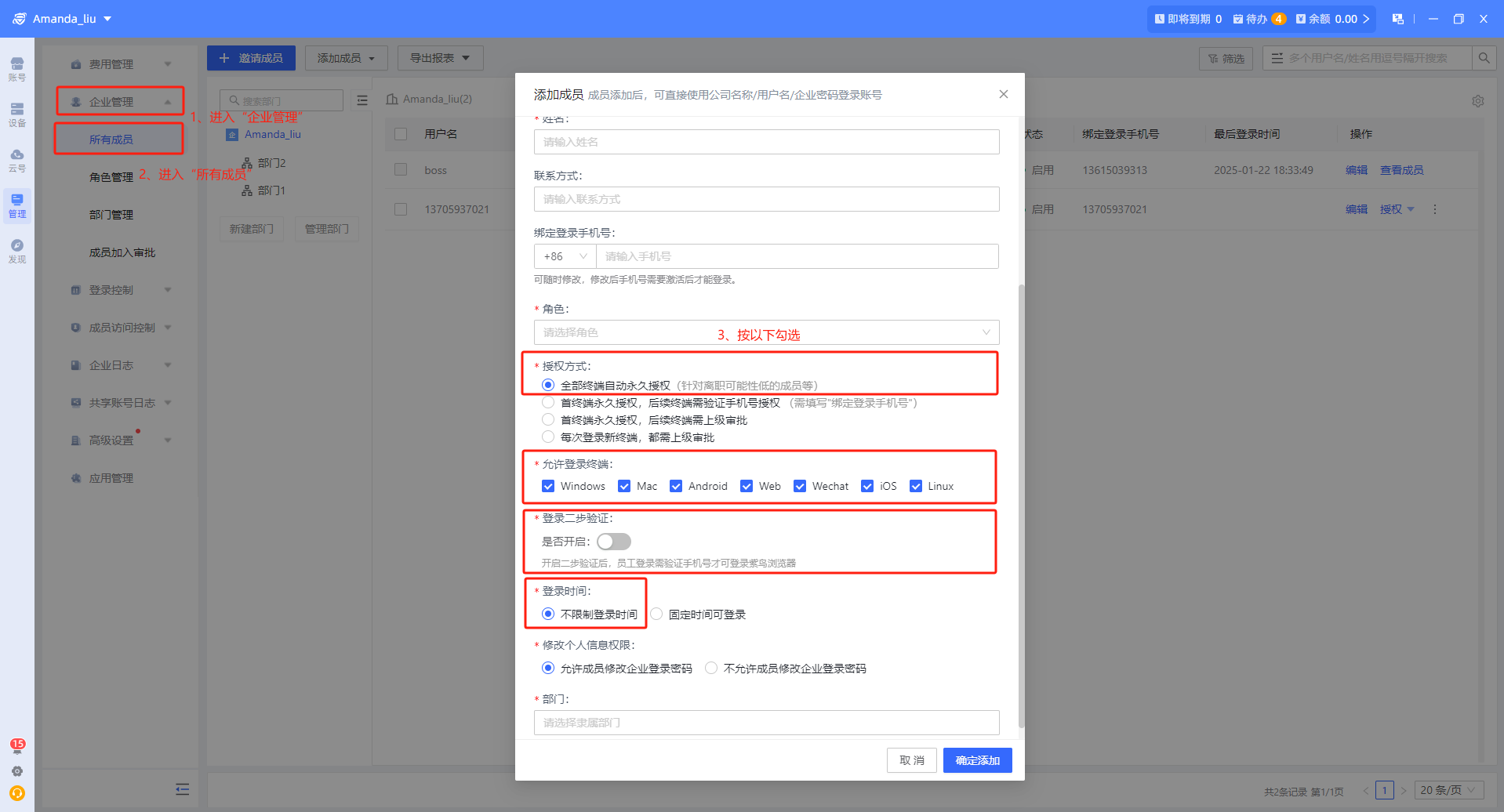This screenshot has height=812, width=1504.
Task: Uncheck the Windows terminal checkbox
Action: 548,486
